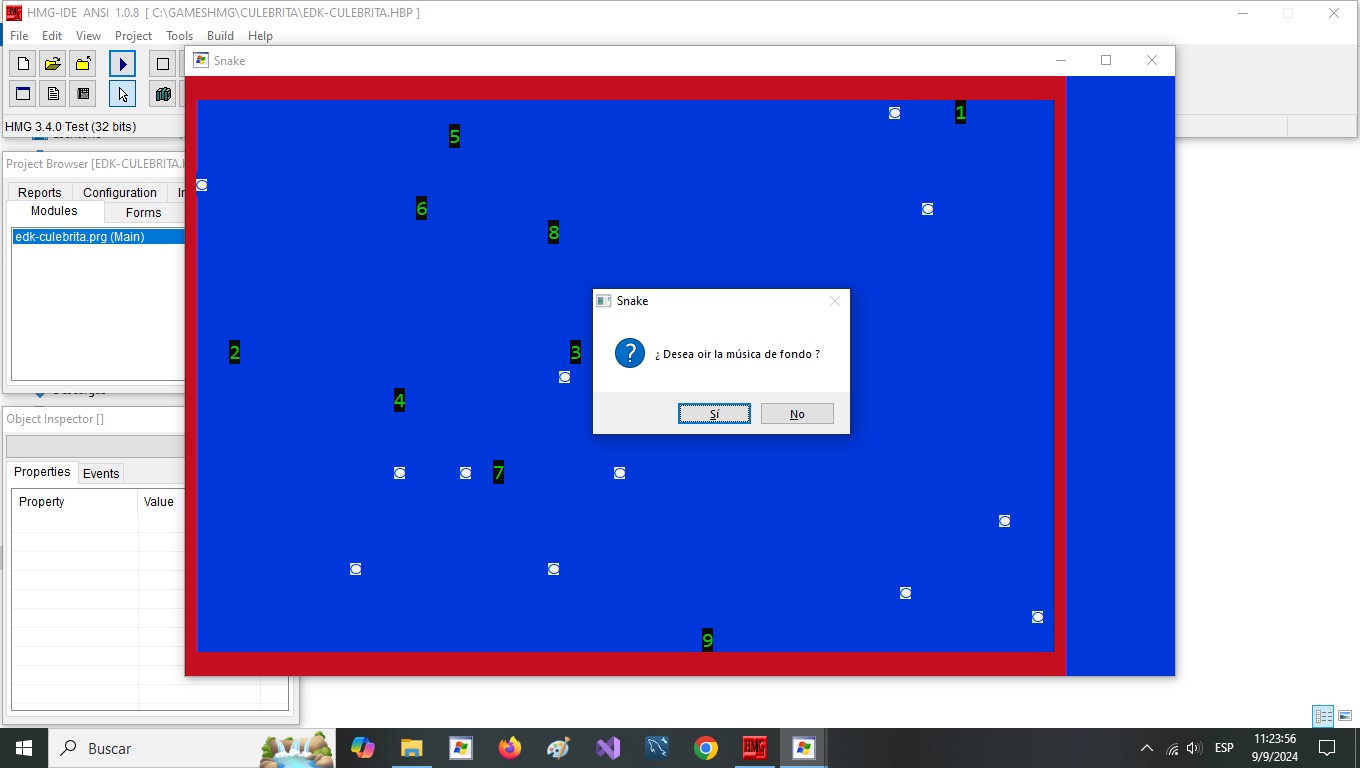Click the text document module icon
This screenshot has width=1360, height=768.
pos(53,94)
